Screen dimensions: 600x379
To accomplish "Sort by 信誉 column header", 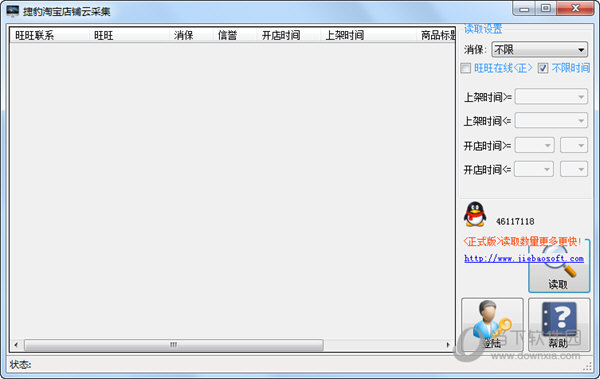I will point(235,35).
